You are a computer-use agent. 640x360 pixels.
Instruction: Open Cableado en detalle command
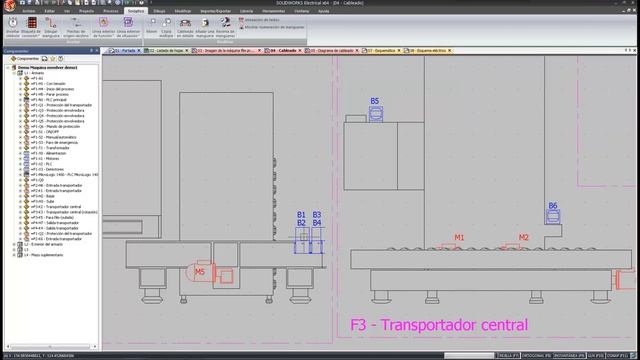click(x=185, y=27)
